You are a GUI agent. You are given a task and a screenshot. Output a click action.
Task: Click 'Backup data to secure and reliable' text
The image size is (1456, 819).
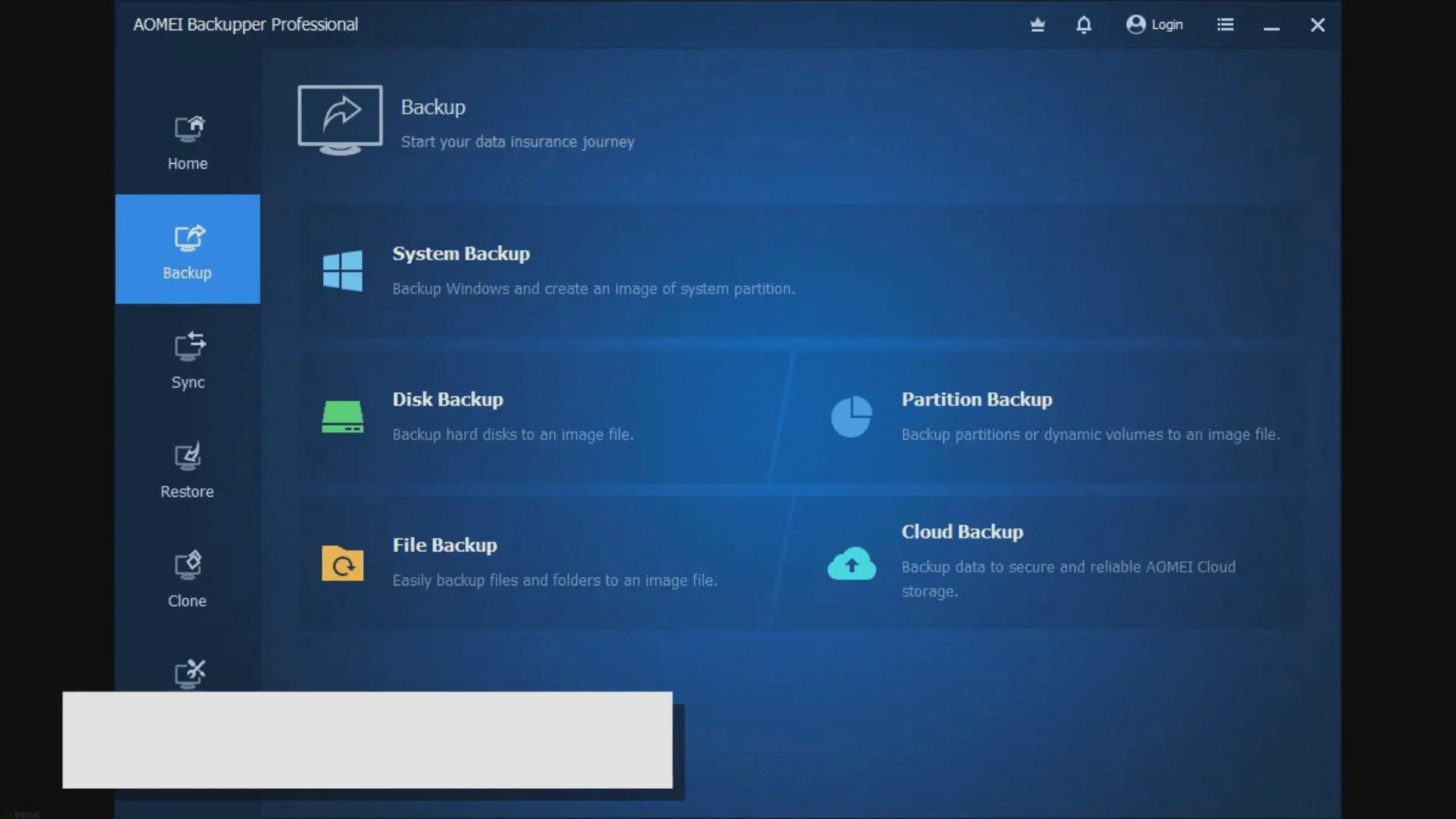1068,579
